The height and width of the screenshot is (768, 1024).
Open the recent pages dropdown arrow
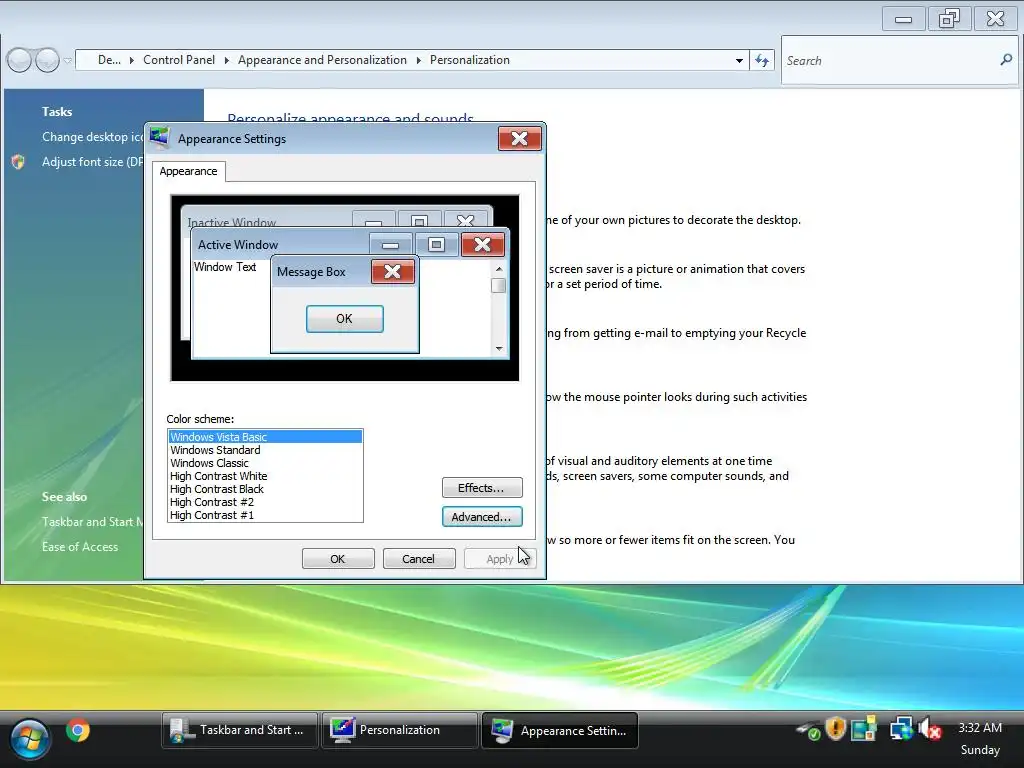[x=67, y=61]
